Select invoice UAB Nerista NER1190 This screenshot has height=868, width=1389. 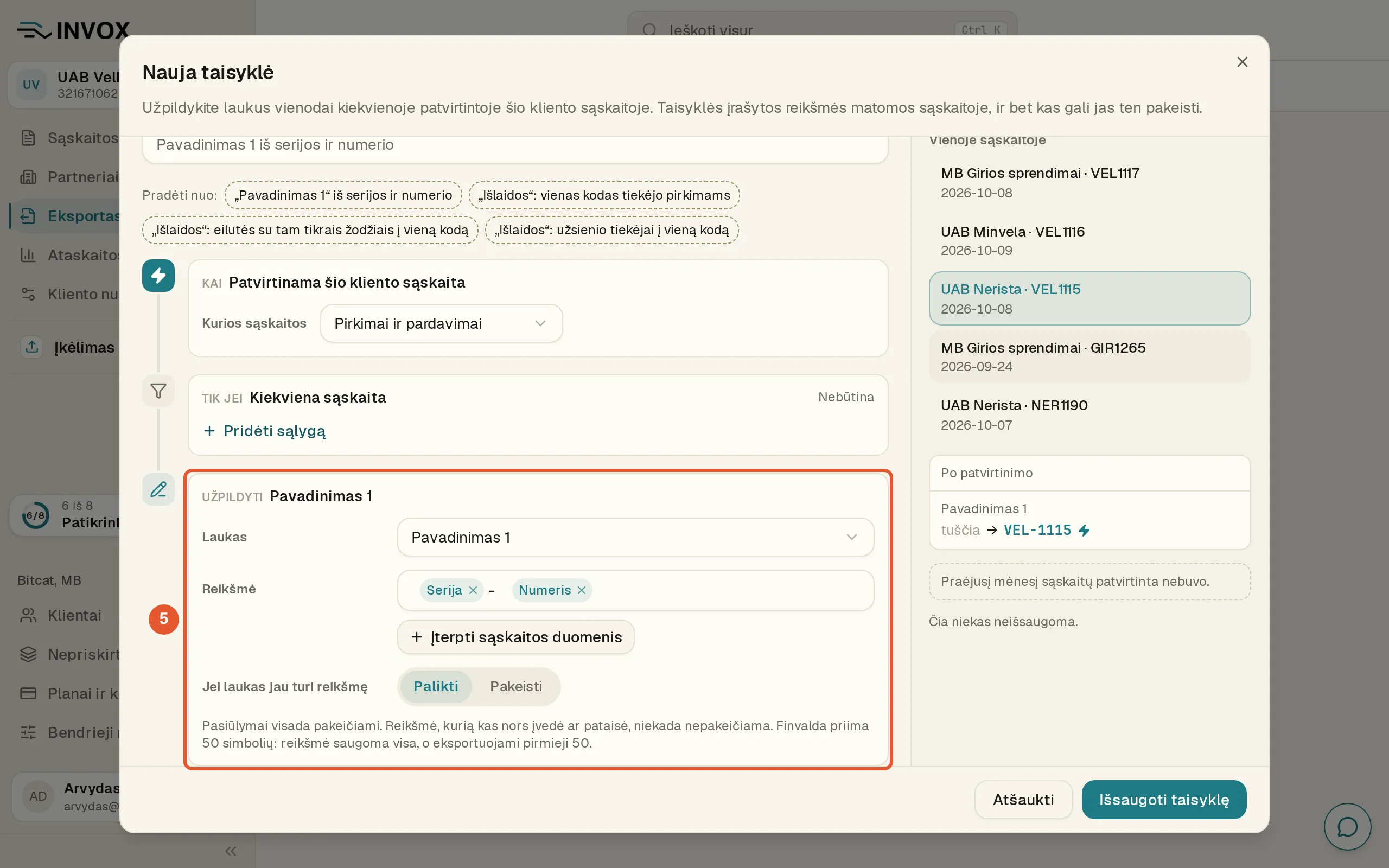pos(1089,414)
